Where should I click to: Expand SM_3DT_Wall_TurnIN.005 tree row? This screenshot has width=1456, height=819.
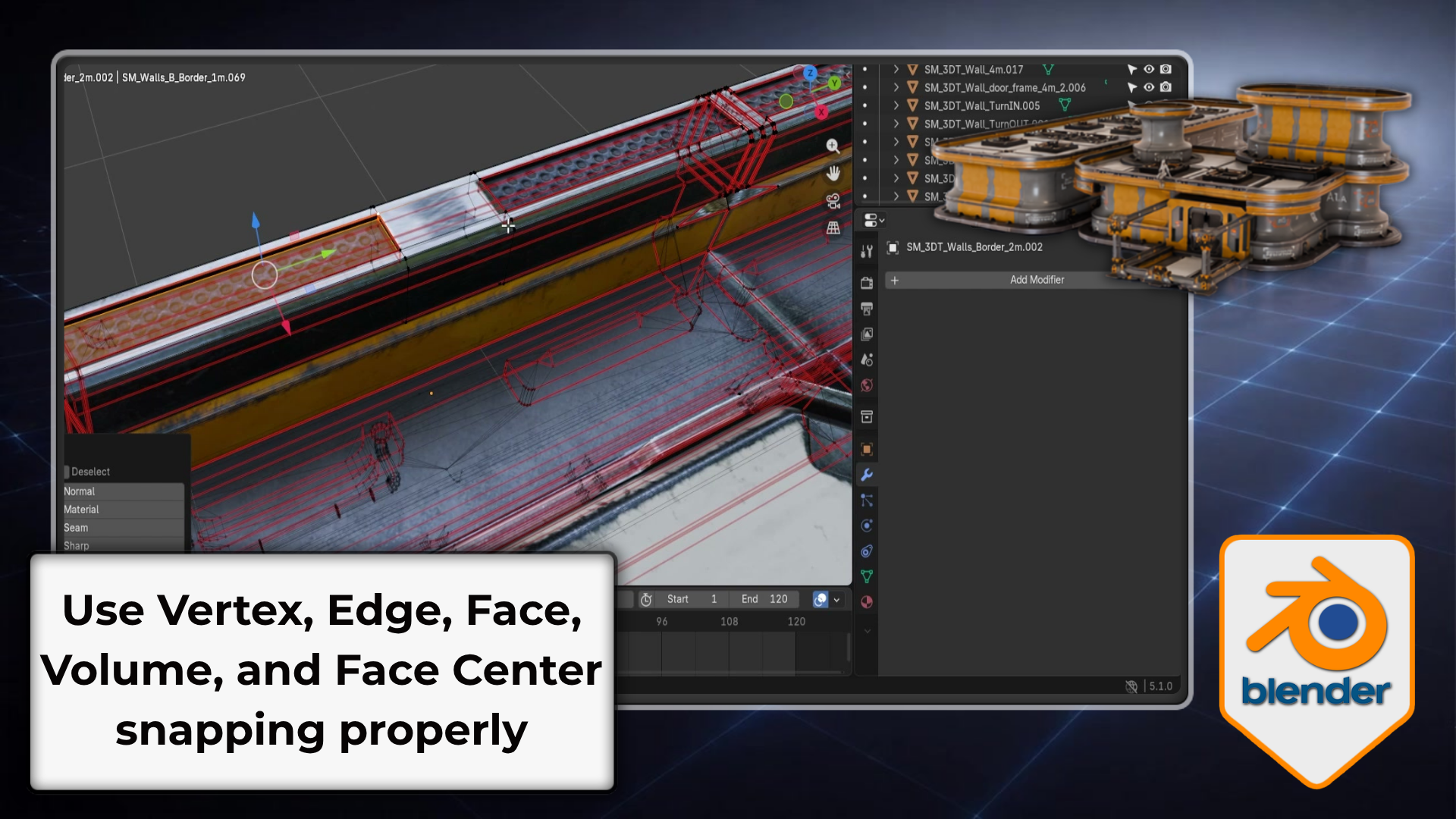click(896, 105)
